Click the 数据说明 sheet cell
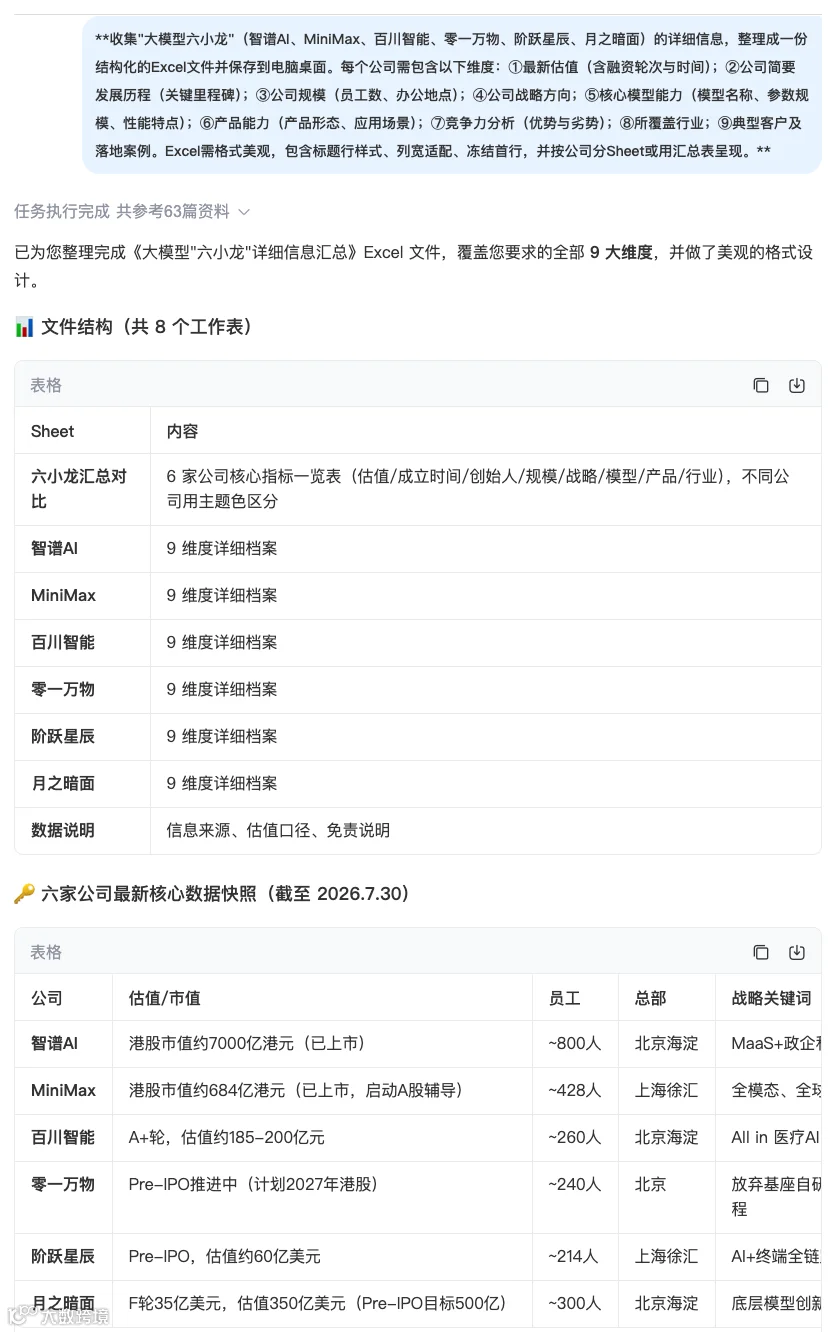Viewport: 832px width, 1332px height. coord(82,831)
